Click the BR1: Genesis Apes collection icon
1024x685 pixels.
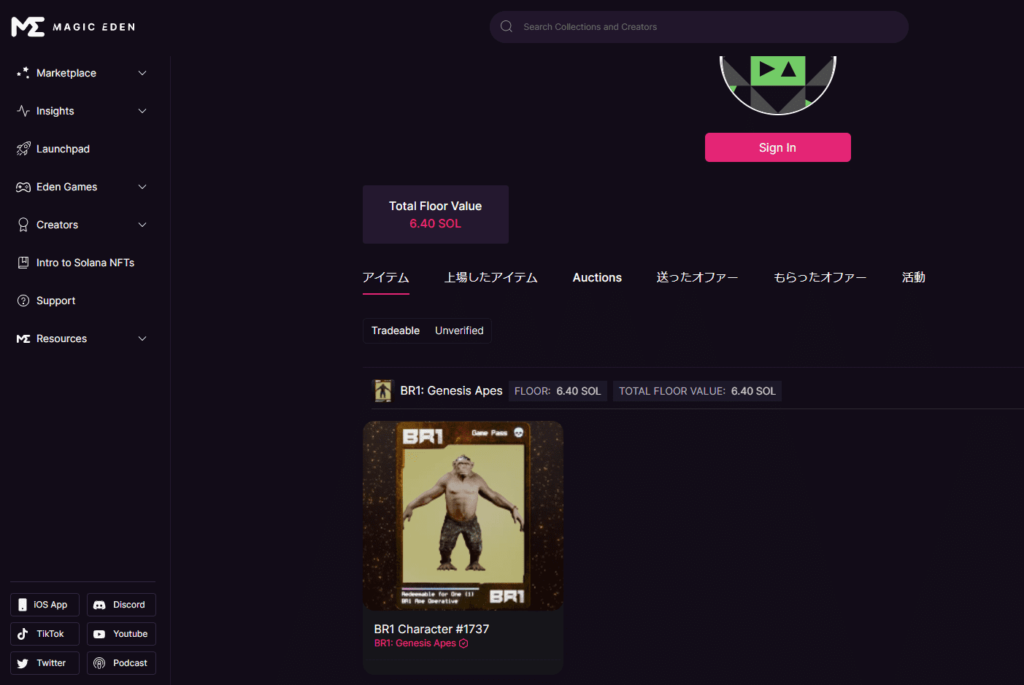click(383, 390)
